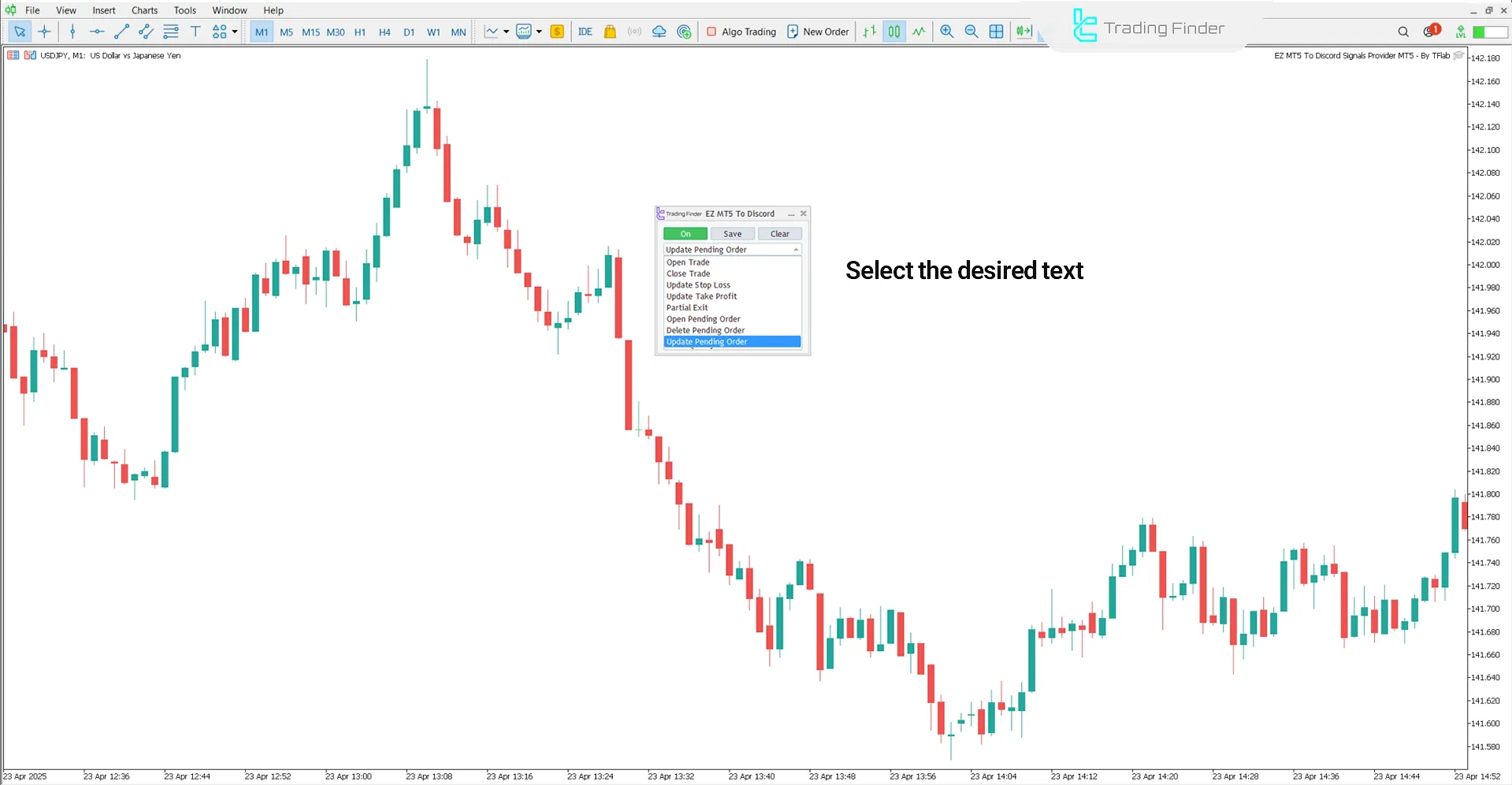Toggle the Algo Trading button
The width and height of the screenshot is (1512, 785).
pos(741,32)
